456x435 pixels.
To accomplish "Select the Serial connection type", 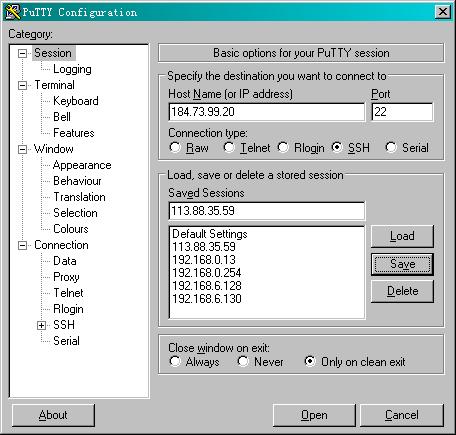I will 391,147.
